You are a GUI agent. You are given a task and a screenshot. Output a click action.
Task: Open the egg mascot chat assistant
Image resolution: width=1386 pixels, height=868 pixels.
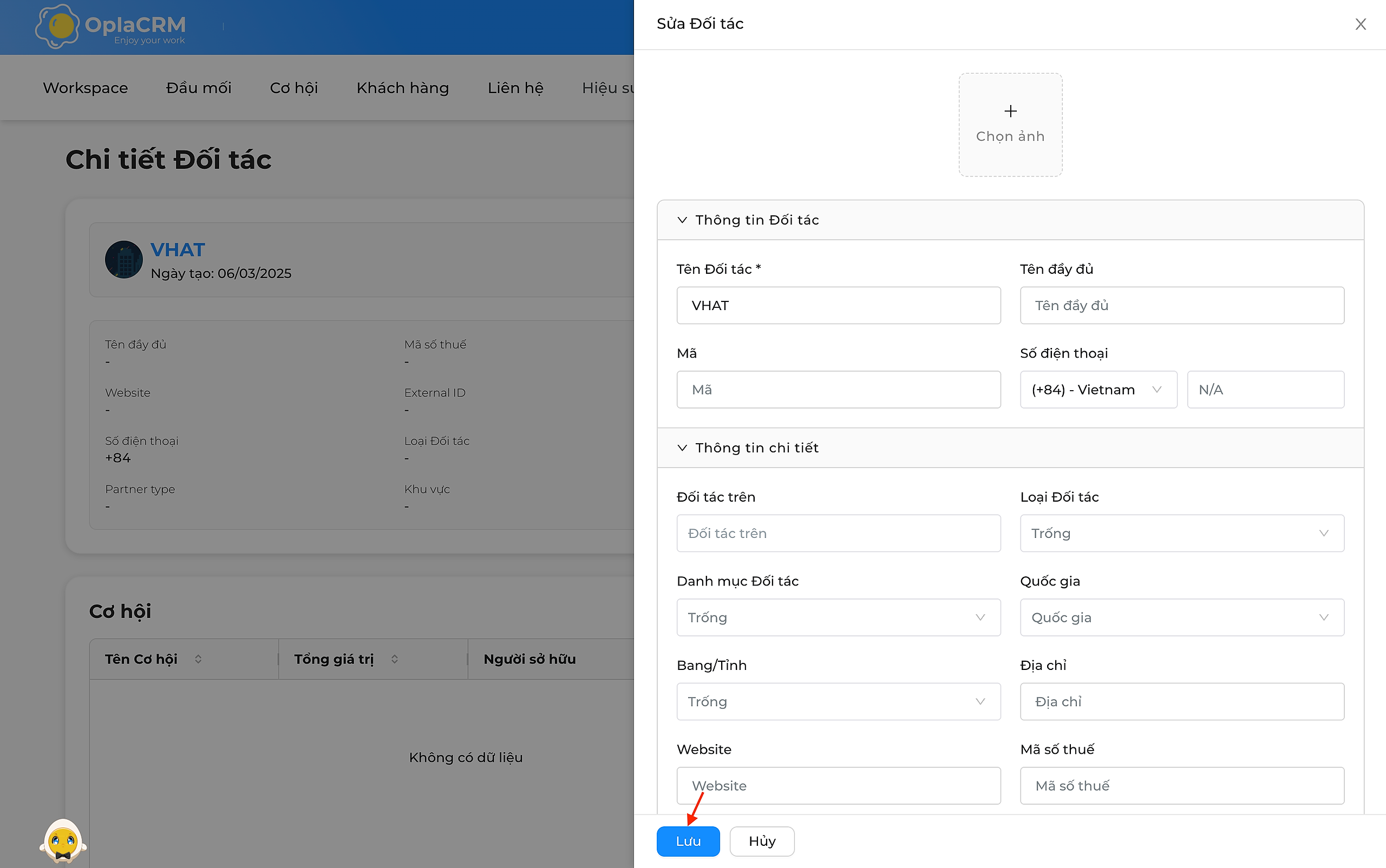63,841
